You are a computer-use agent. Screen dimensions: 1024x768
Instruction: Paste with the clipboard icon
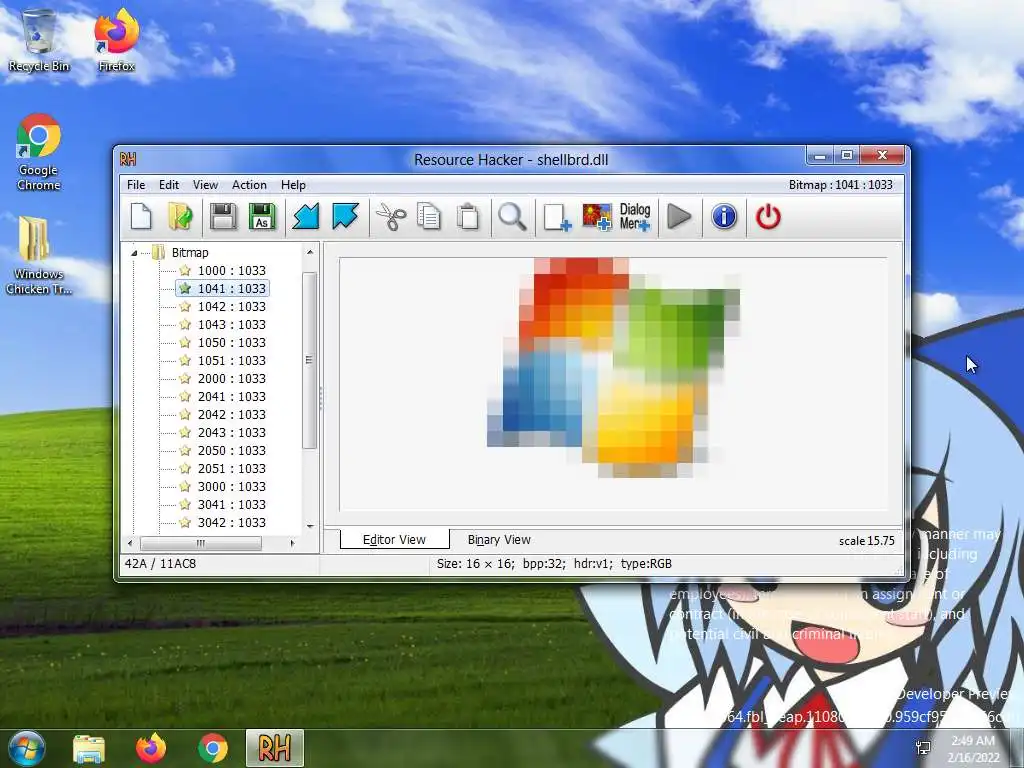[468, 217]
